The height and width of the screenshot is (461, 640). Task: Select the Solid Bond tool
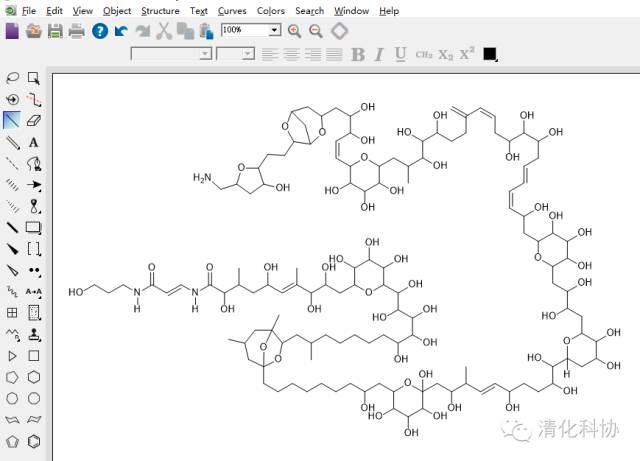click(12, 120)
